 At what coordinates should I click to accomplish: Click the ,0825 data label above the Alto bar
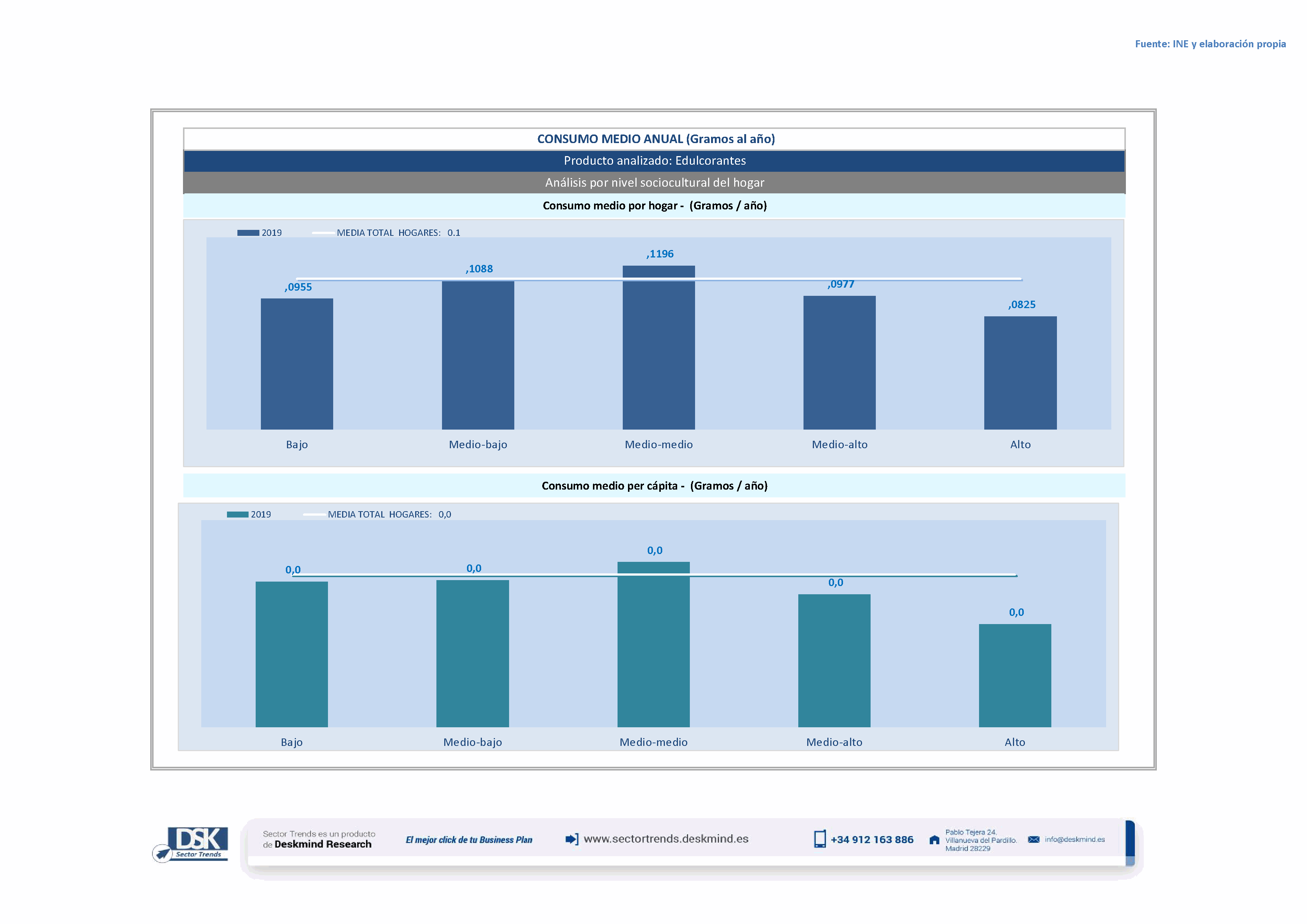point(1022,304)
